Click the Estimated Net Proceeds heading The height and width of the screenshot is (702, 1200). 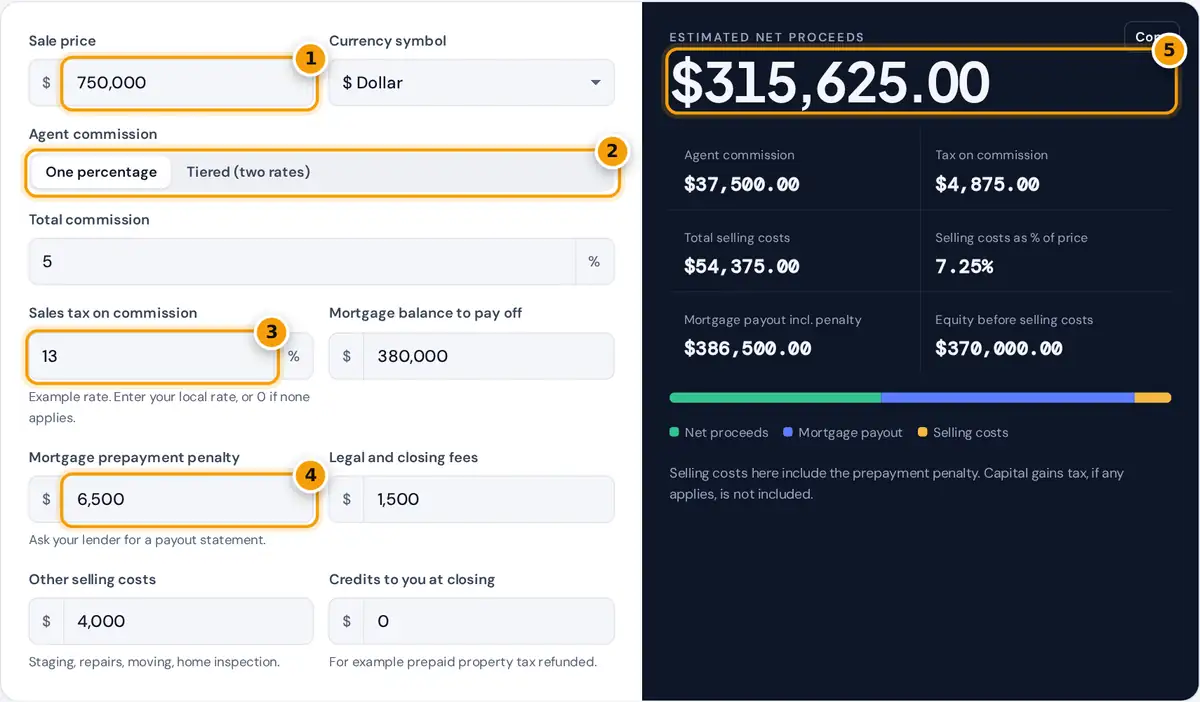point(766,37)
